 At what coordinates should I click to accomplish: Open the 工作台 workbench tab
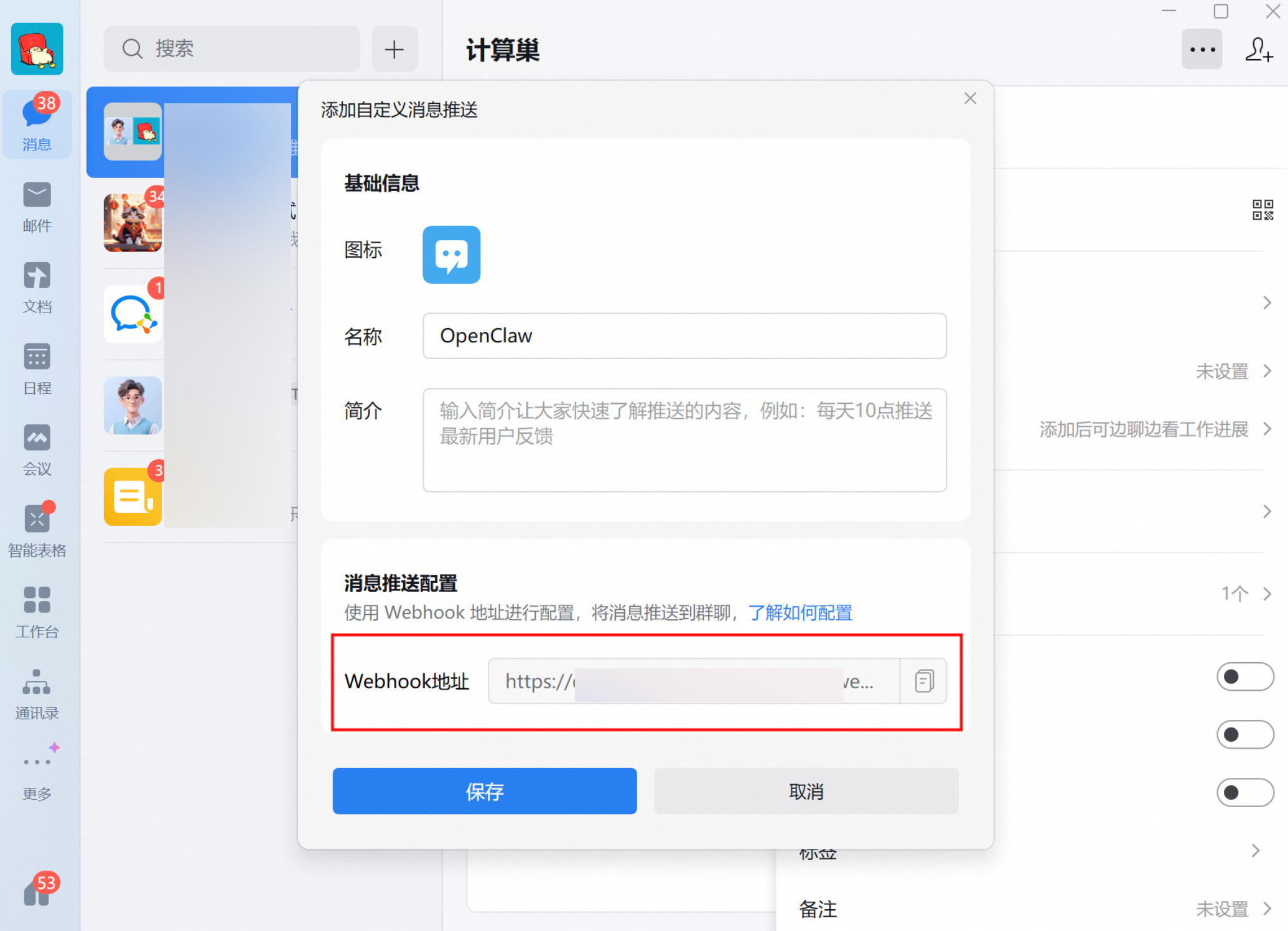[x=37, y=612]
